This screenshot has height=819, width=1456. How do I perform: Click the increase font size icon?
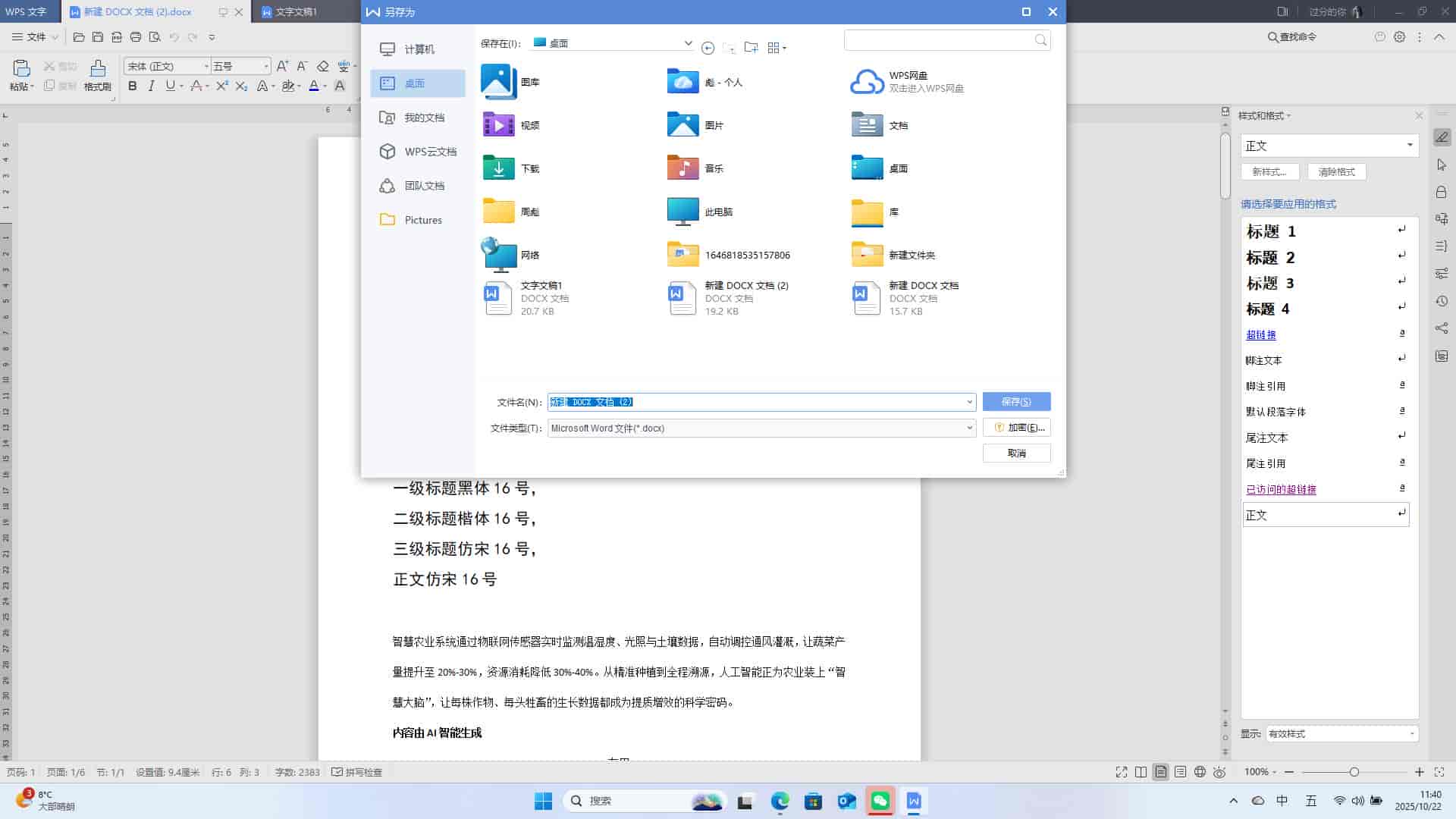point(282,66)
